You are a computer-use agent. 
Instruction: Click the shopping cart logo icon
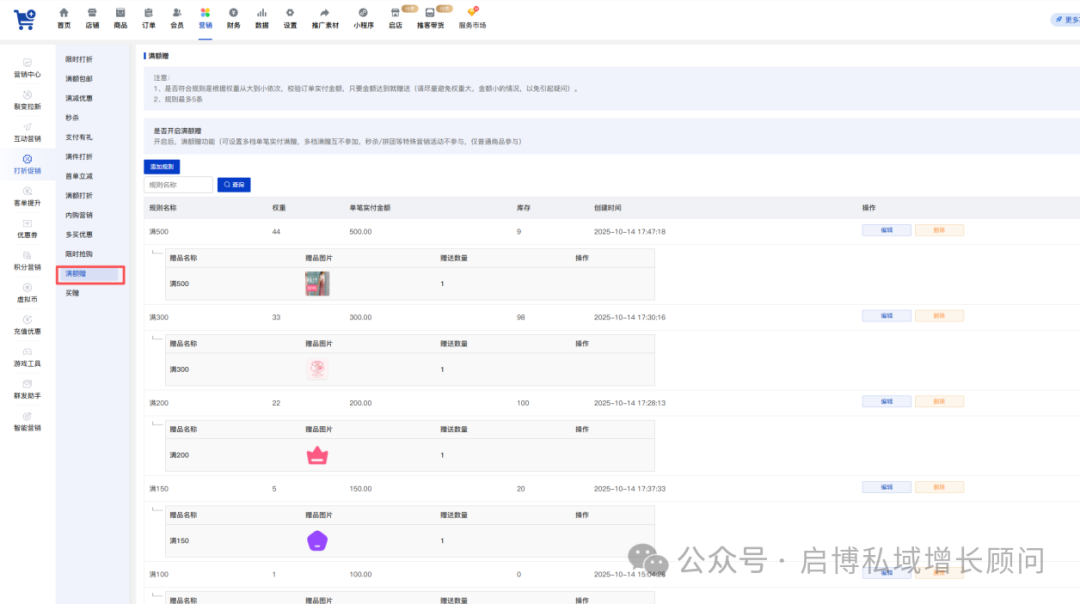click(25, 18)
